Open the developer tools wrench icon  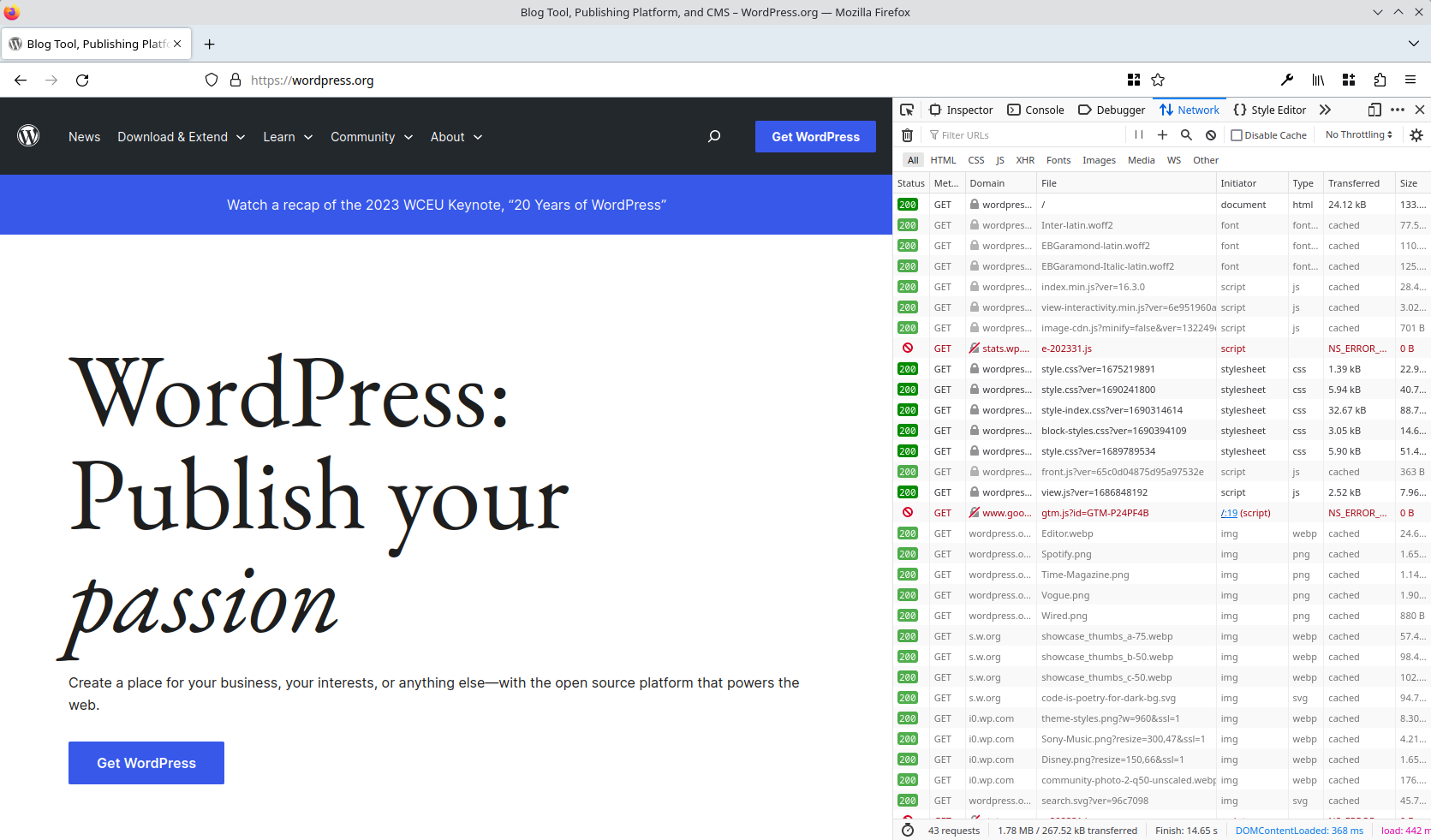pos(1287,80)
